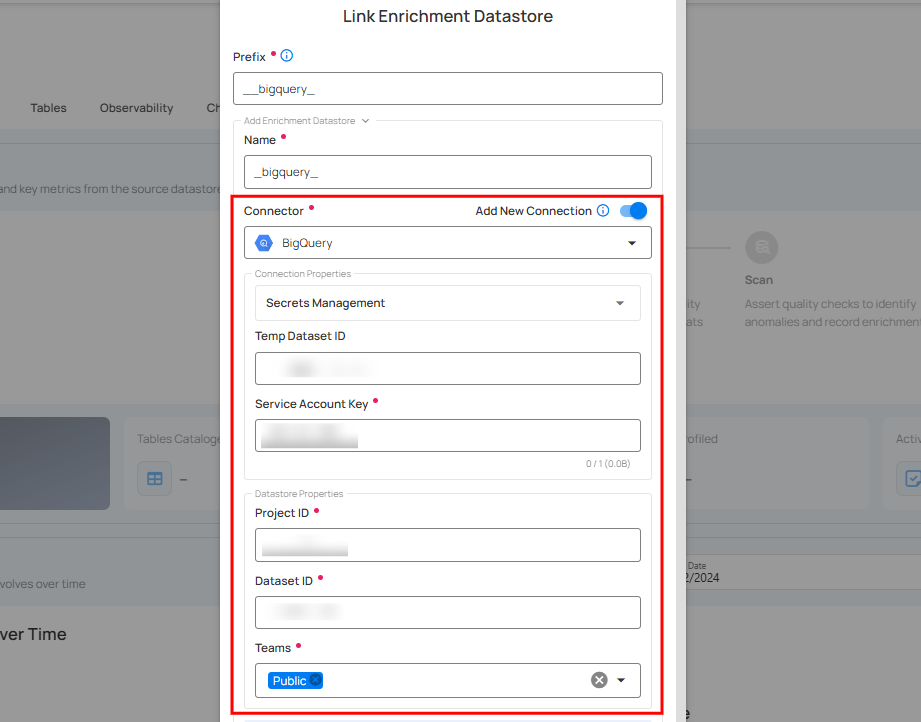
Task: Disable the Add New Connection toggle
Action: [x=633, y=211]
